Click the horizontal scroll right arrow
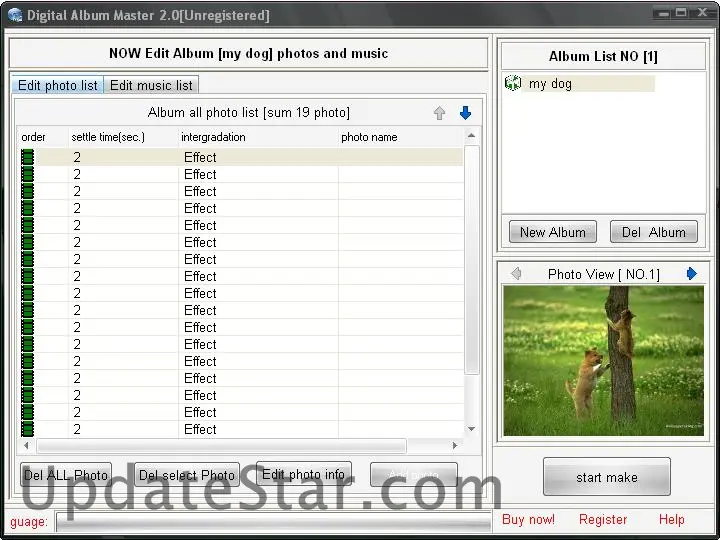This screenshot has width=720, height=540. click(x=455, y=445)
